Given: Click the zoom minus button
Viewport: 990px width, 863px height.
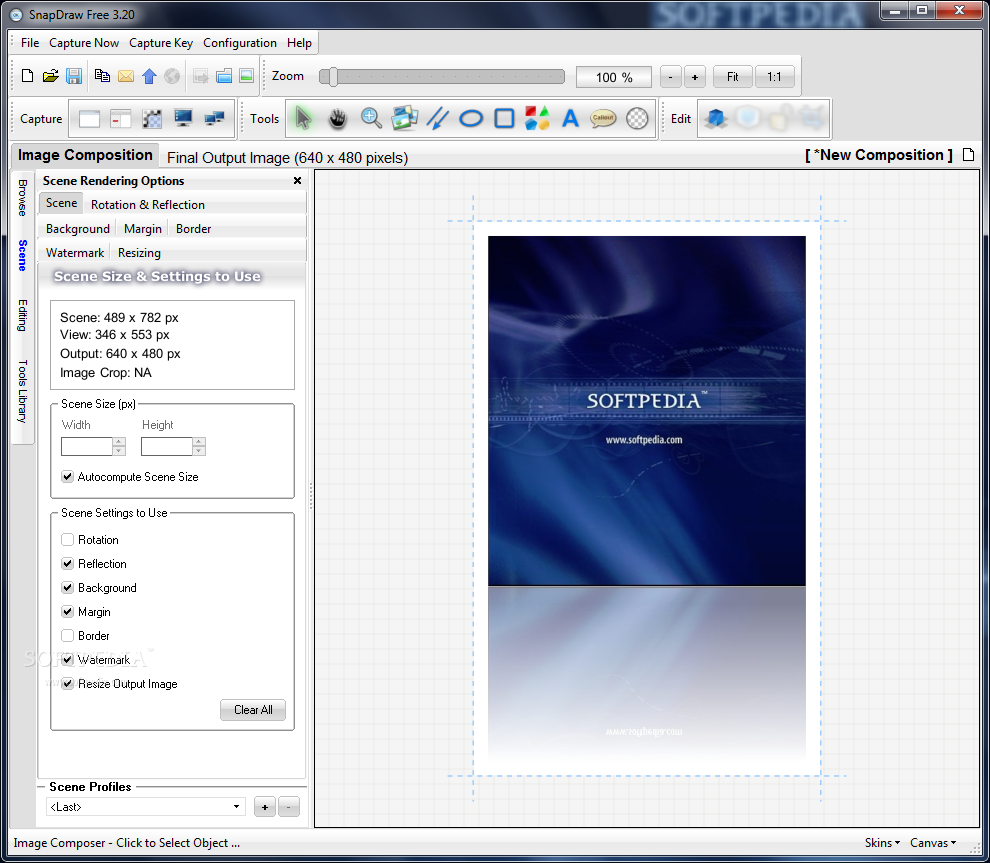Looking at the screenshot, I should click(671, 77).
